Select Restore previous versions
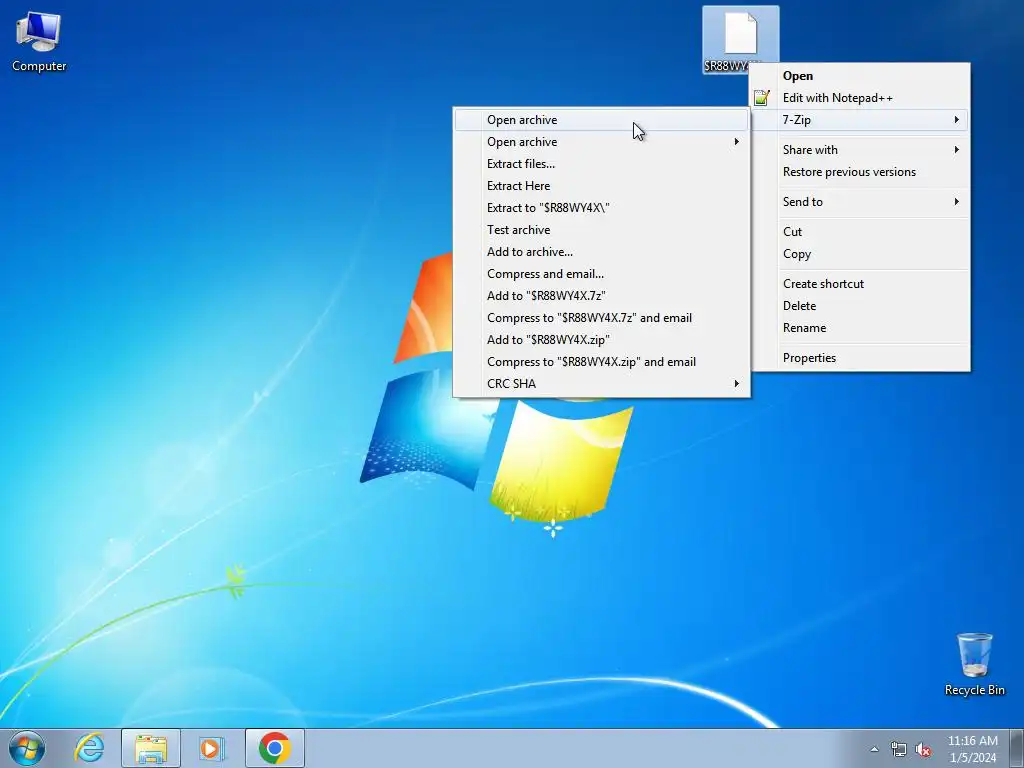 click(859, 172)
